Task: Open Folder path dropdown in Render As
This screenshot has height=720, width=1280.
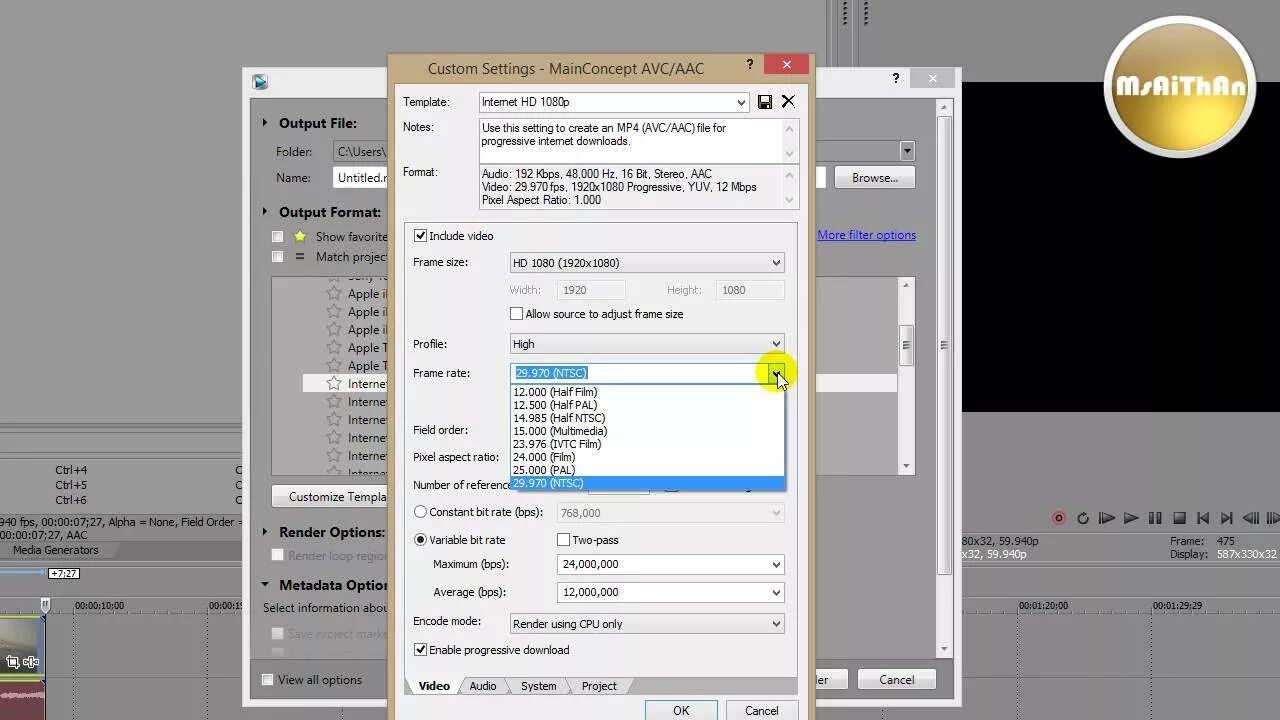Action: pyautogui.click(x=907, y=151)
